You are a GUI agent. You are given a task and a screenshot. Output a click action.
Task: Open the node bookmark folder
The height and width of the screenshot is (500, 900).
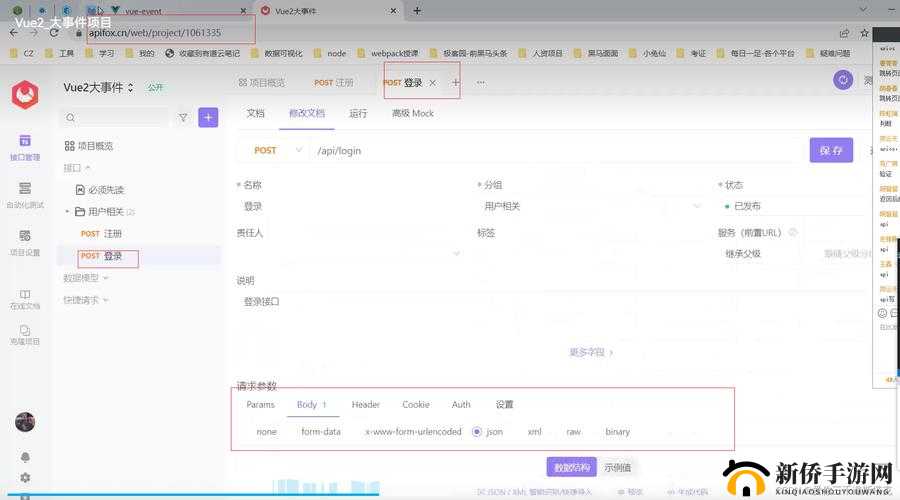tap(330, 53)
